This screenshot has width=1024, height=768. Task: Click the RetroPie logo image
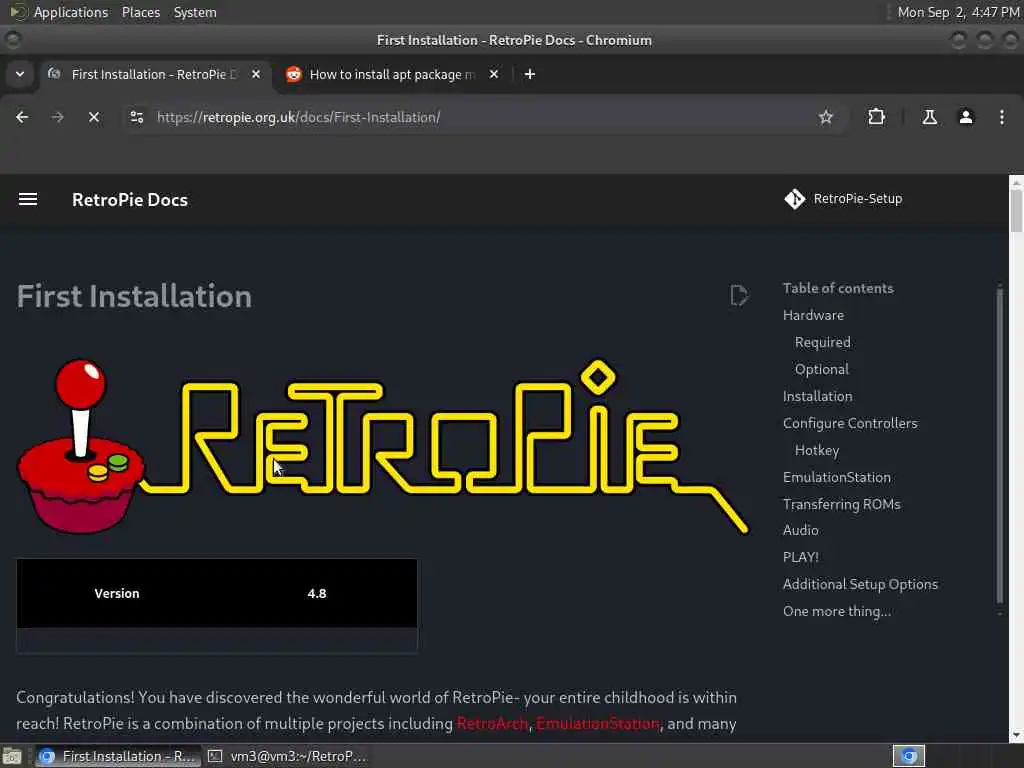tap(383, 446)
